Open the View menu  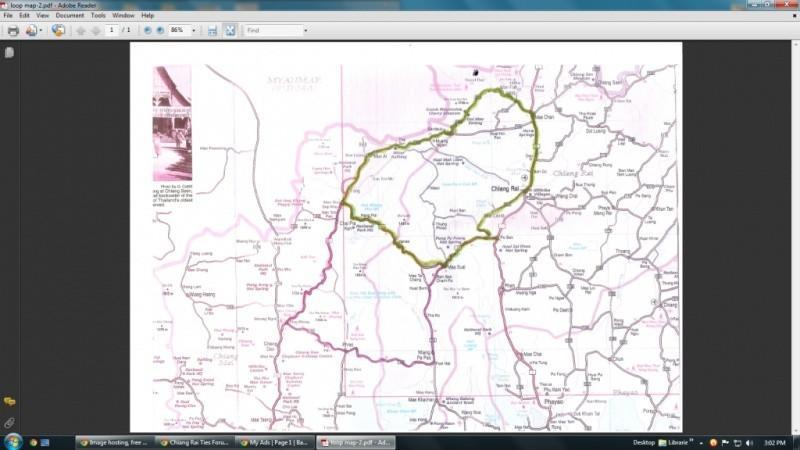(x=42, y=15)
